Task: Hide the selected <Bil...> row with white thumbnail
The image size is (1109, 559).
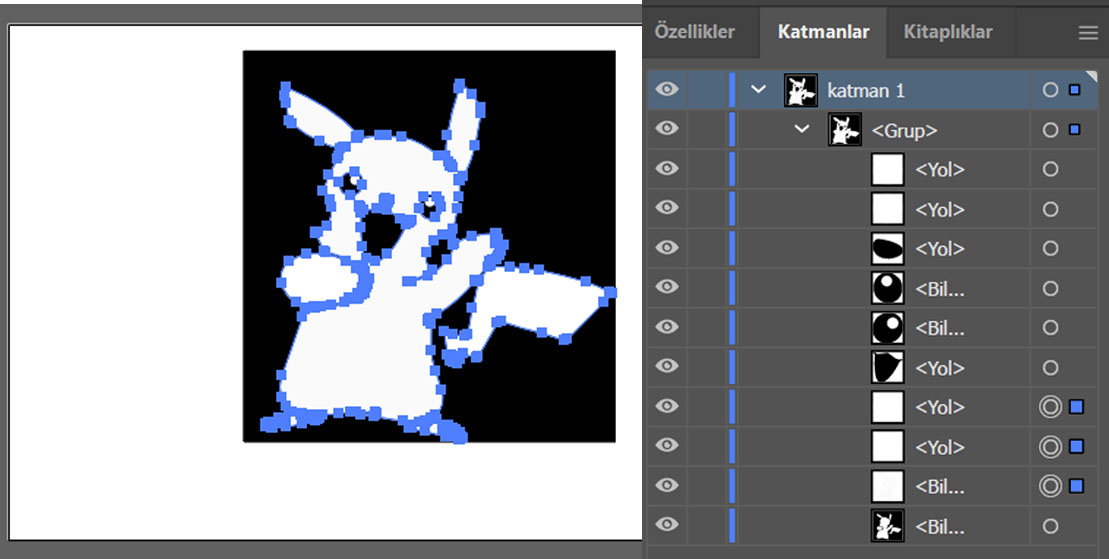Action: (x=667, y=485)
